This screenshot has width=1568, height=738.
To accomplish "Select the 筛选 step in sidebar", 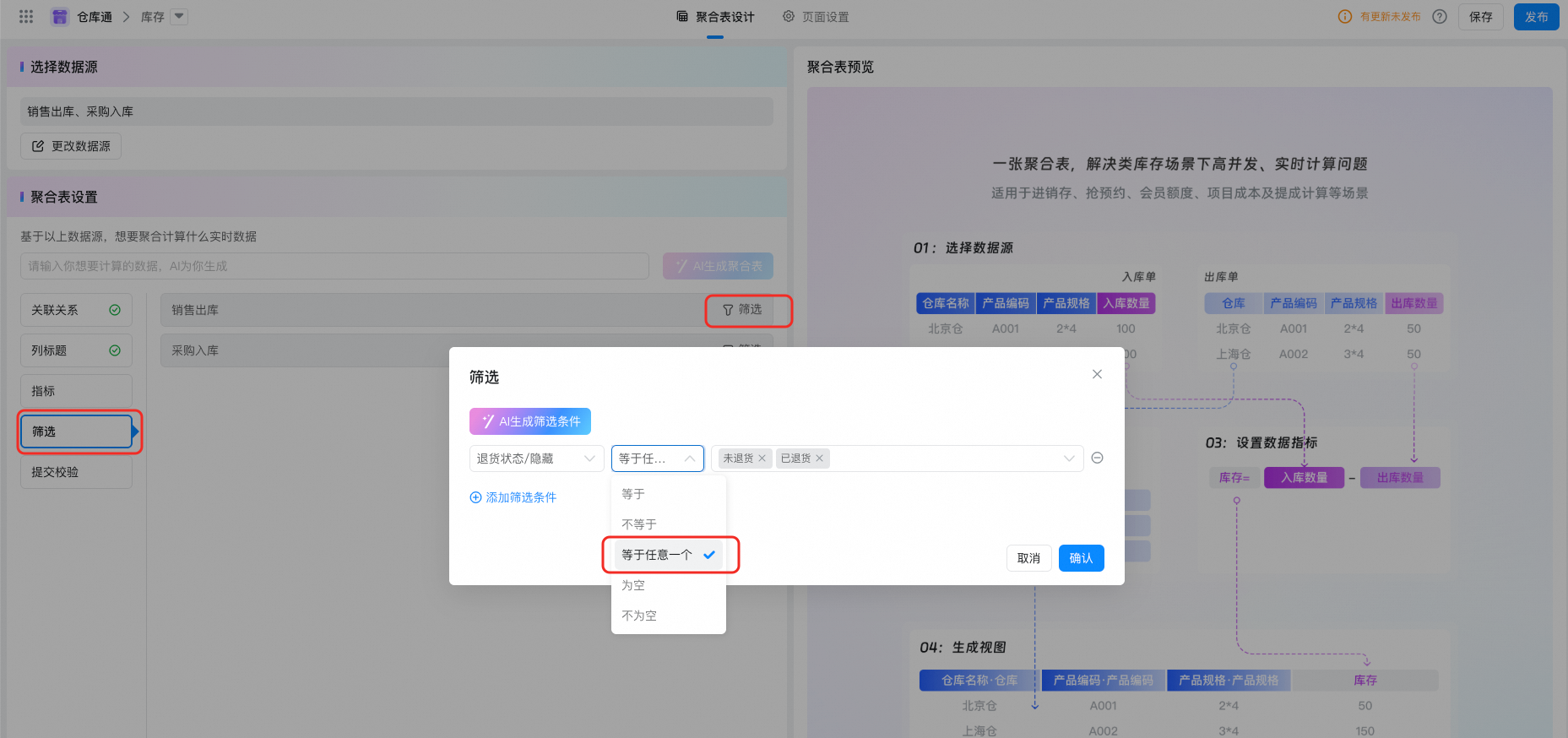I will [x=77, y=431].
